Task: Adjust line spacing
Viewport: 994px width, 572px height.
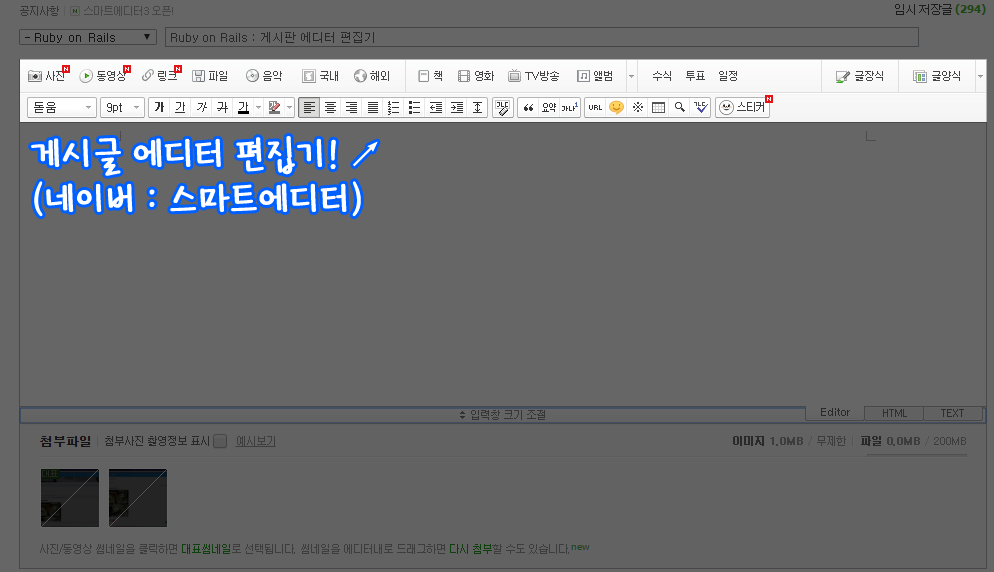Action: (478, 107)
